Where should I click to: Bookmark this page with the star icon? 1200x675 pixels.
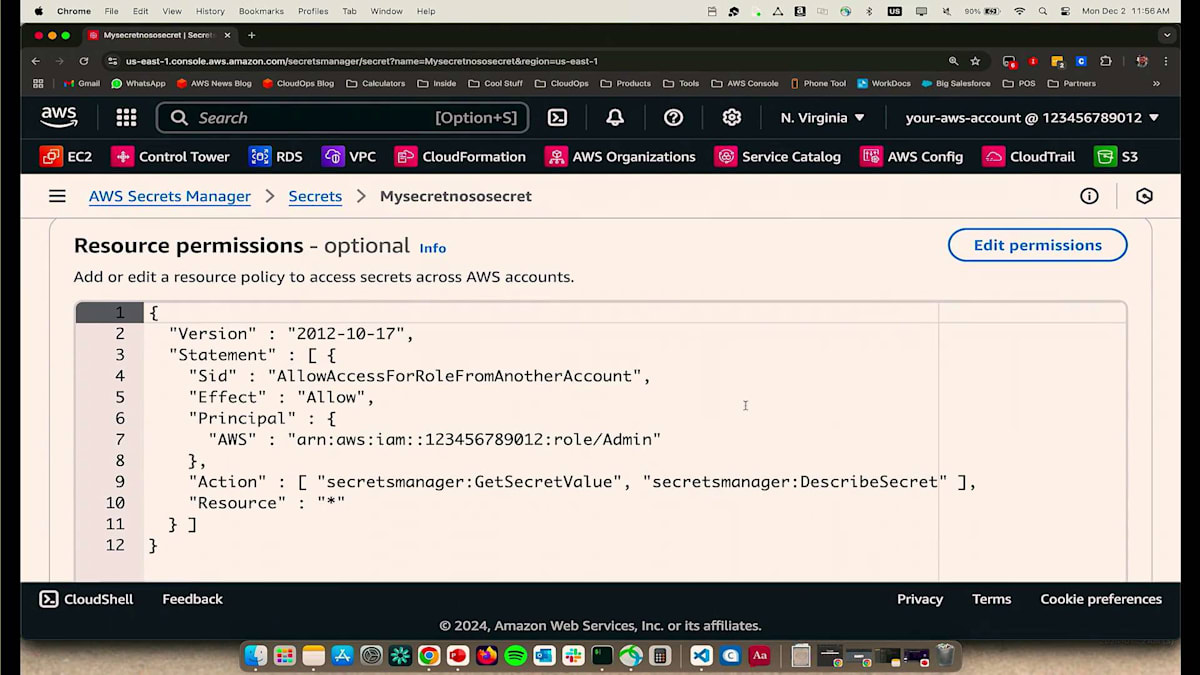pos(975,61)
